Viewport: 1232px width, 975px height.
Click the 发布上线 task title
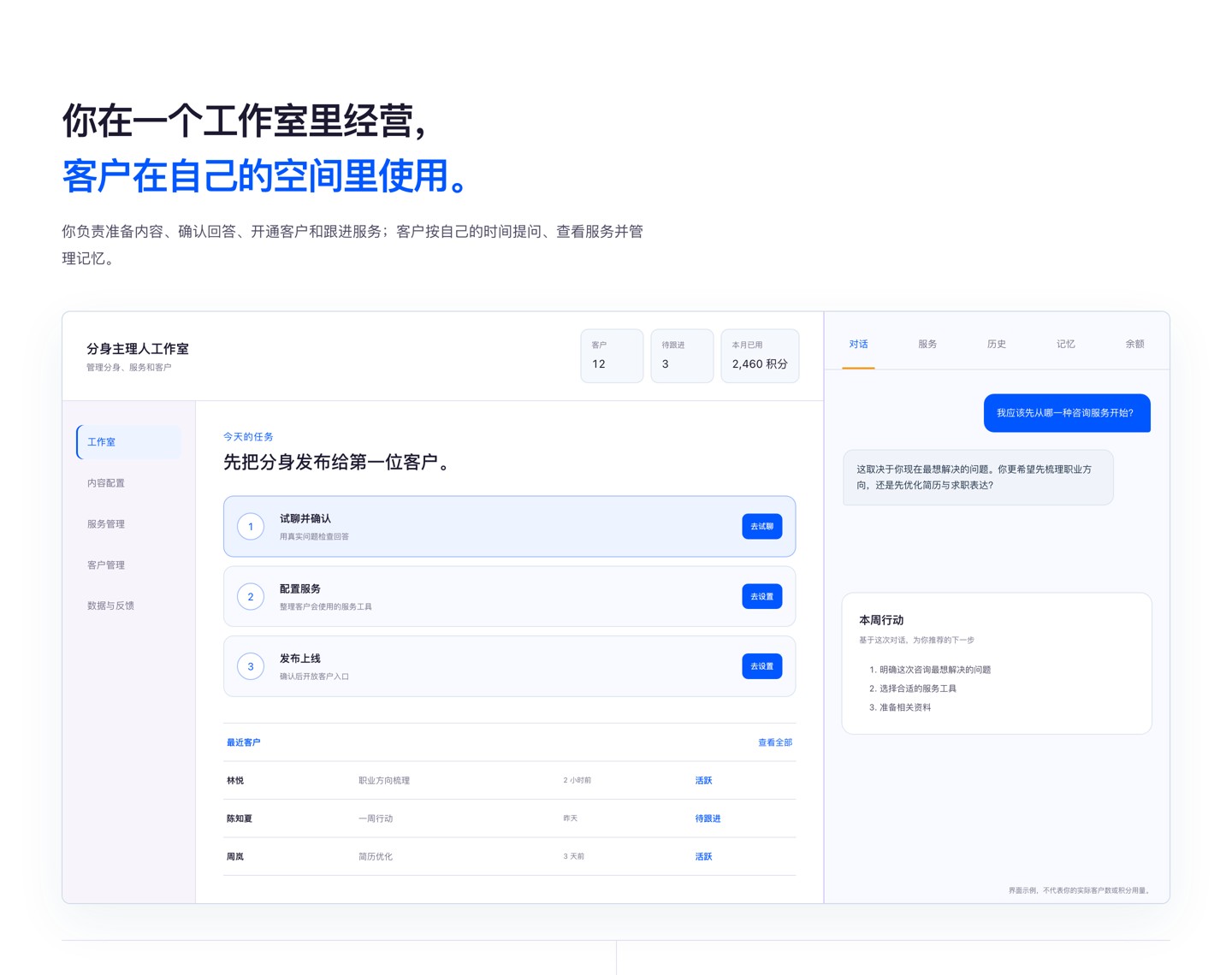300,659
